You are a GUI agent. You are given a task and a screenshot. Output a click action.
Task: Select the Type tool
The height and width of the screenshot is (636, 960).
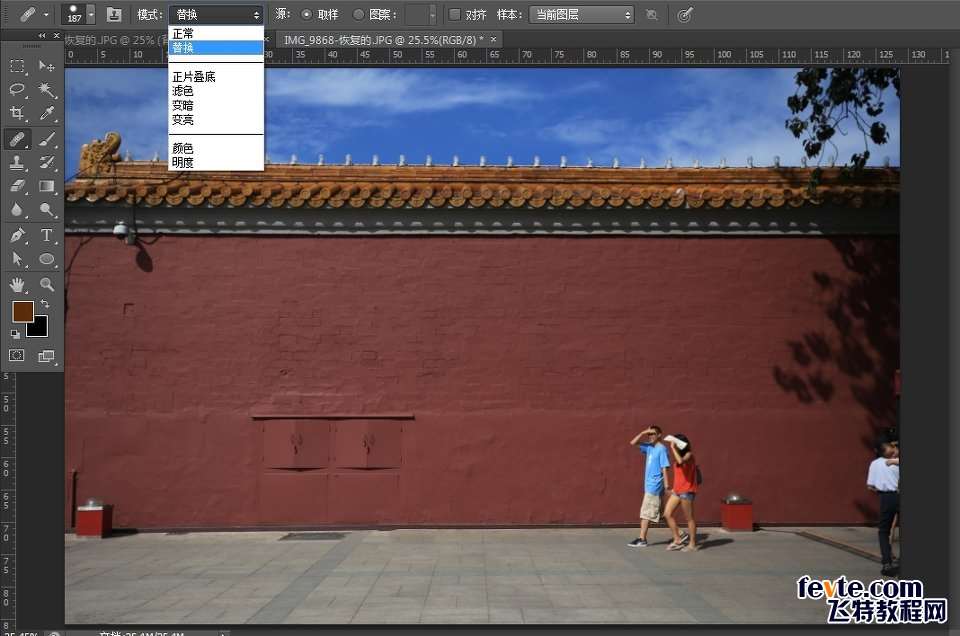[47, 235]
